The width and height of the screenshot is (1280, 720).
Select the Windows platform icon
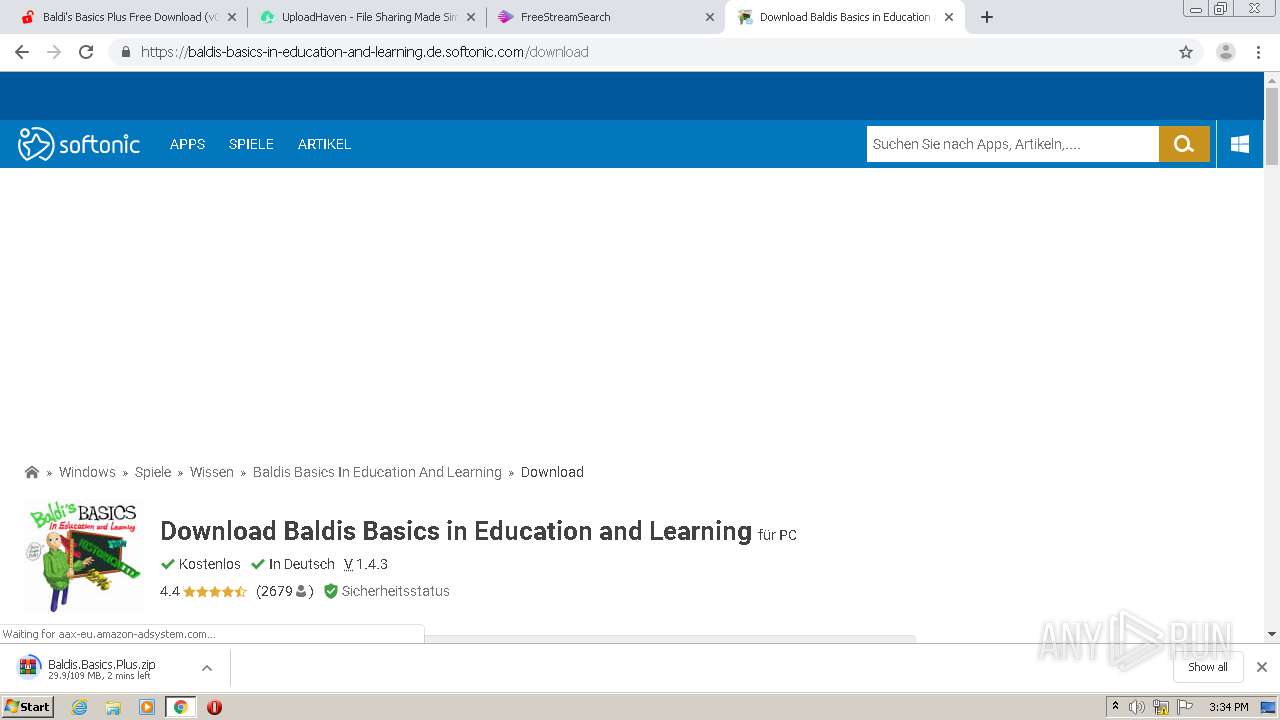coord(1240,144)
